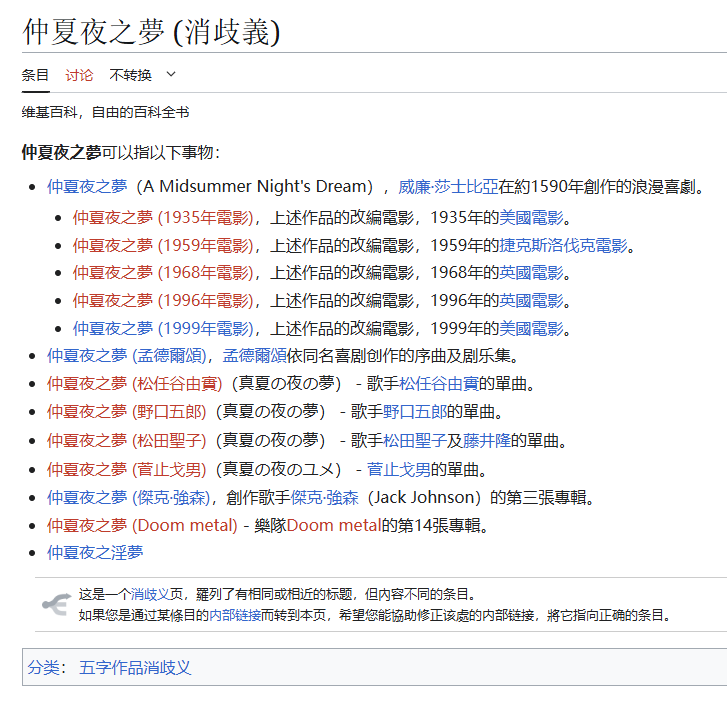Open 仲夏夜之夢 (1968年電影) link
This screenshot has height=705, width=727.
[162, 273]
